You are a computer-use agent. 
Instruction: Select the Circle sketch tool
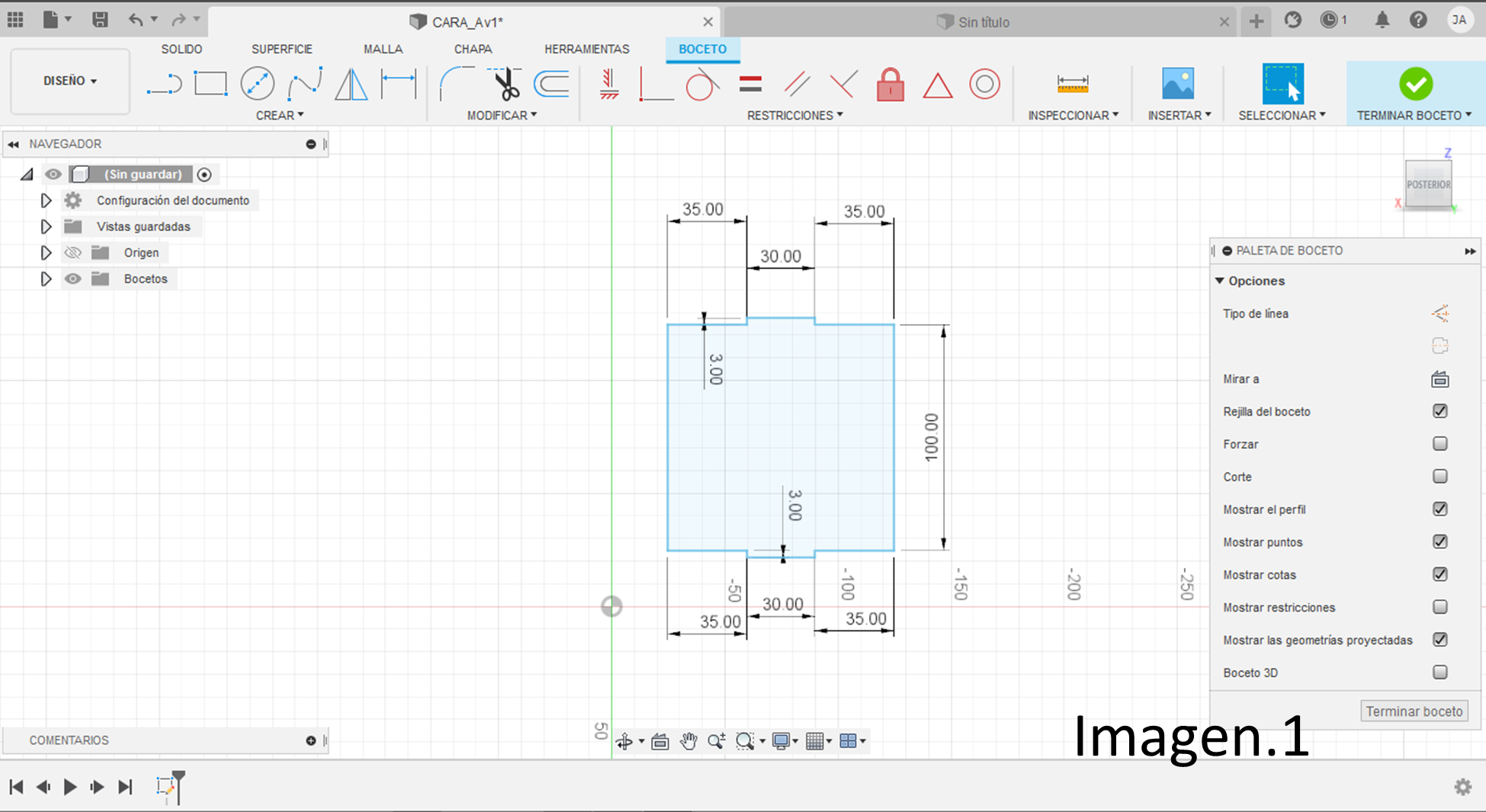pos(258,84)
